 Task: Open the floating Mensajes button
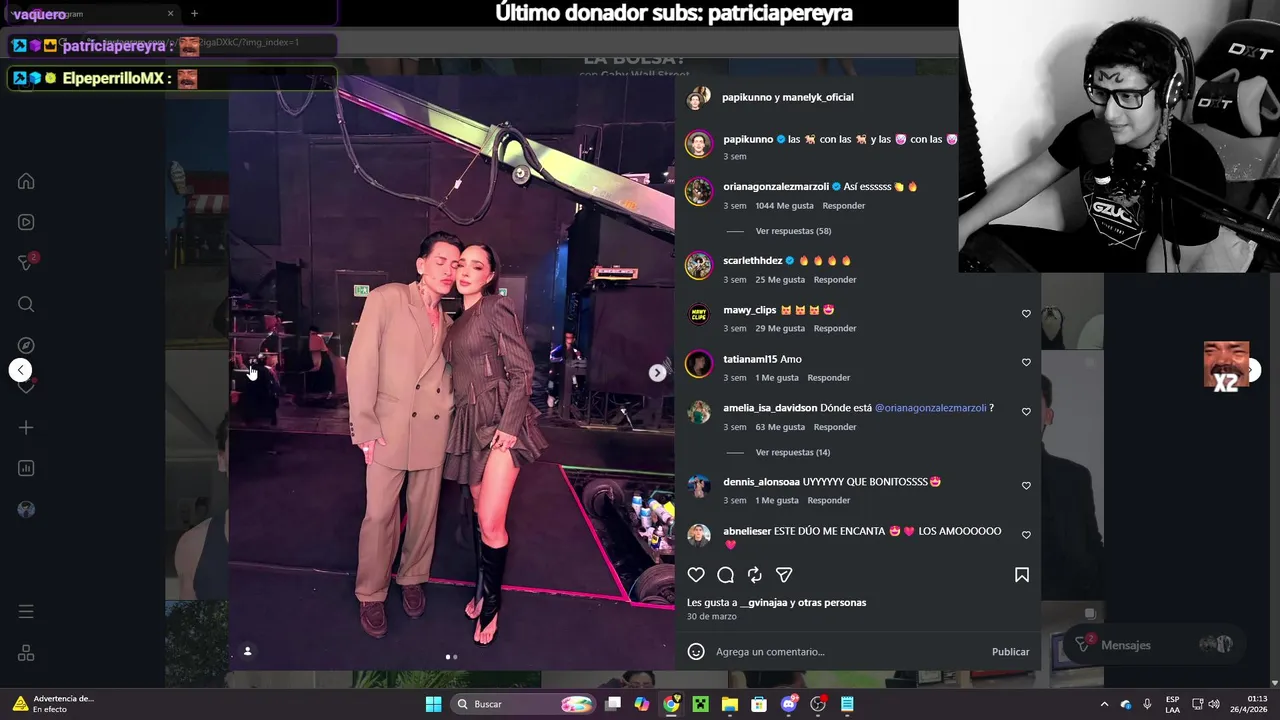pos(1156,645)
